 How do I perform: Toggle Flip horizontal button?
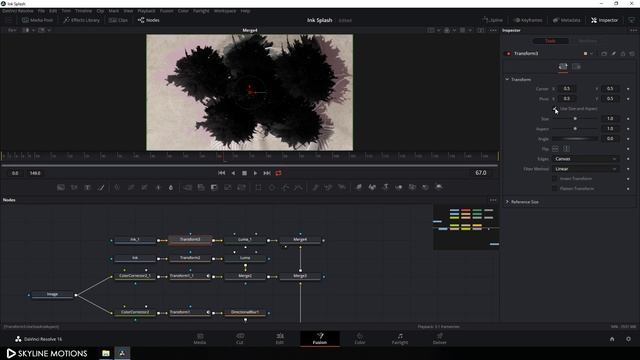(556, 149)
